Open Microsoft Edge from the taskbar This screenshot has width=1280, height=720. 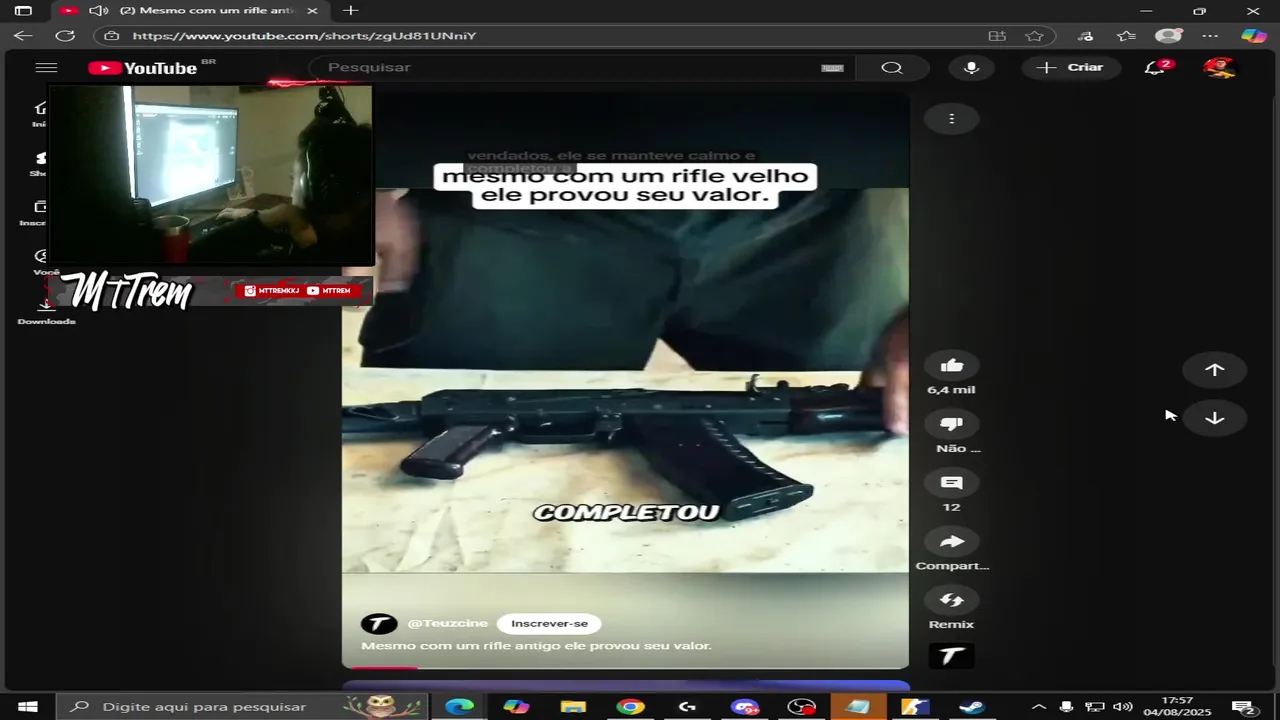click(459, 707)
